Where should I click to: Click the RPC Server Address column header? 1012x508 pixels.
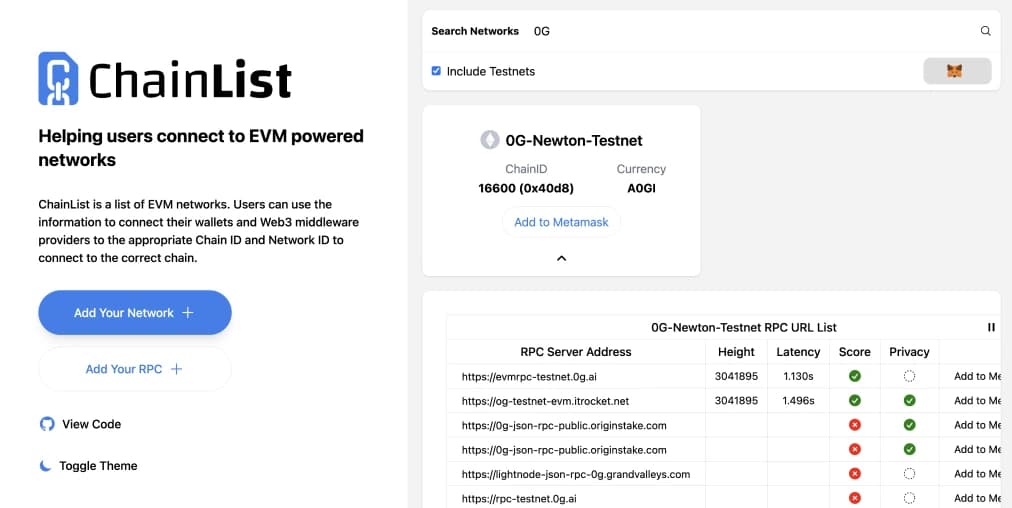576,352
